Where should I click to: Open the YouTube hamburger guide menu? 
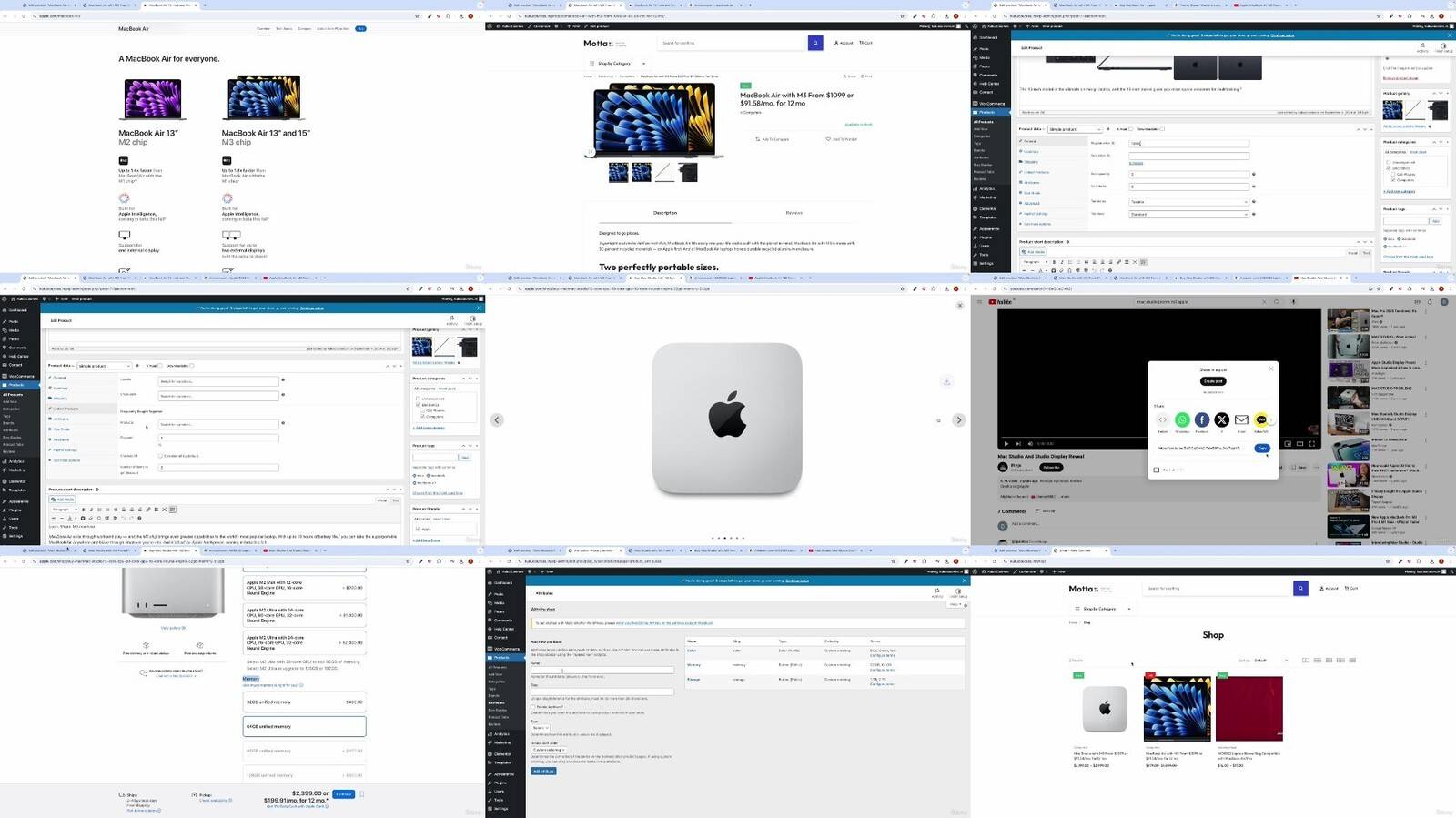coord(981,302)
